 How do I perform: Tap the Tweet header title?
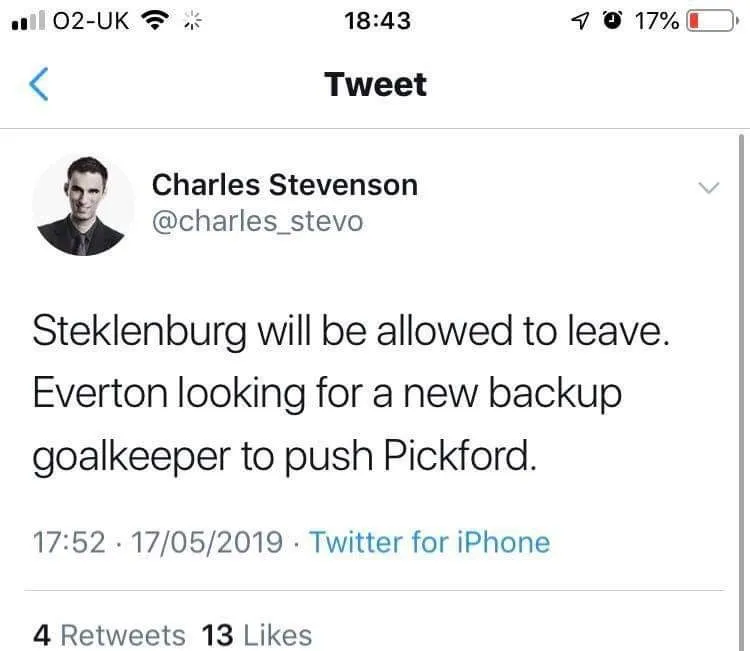[375, 85]
